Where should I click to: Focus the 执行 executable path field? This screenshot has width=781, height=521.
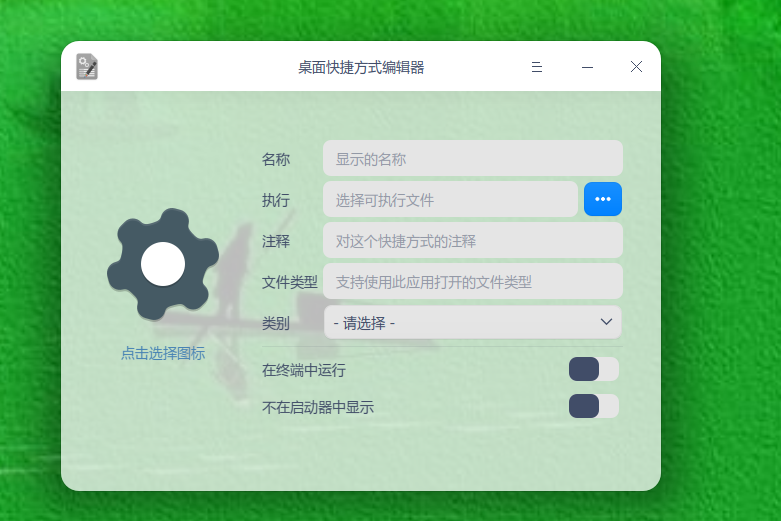click(x=450, y=199)
